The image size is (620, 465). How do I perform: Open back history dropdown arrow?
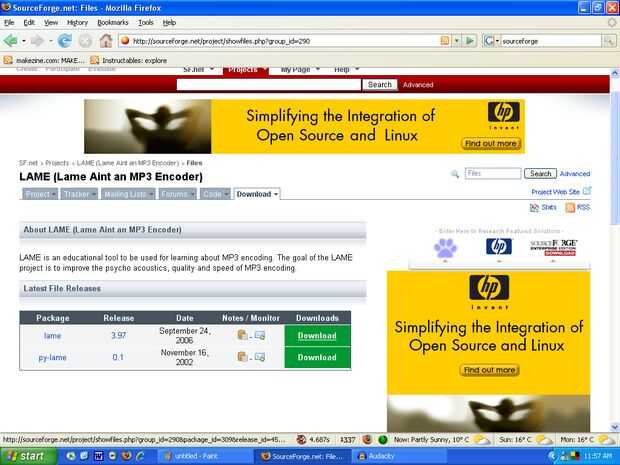[24, 41]
